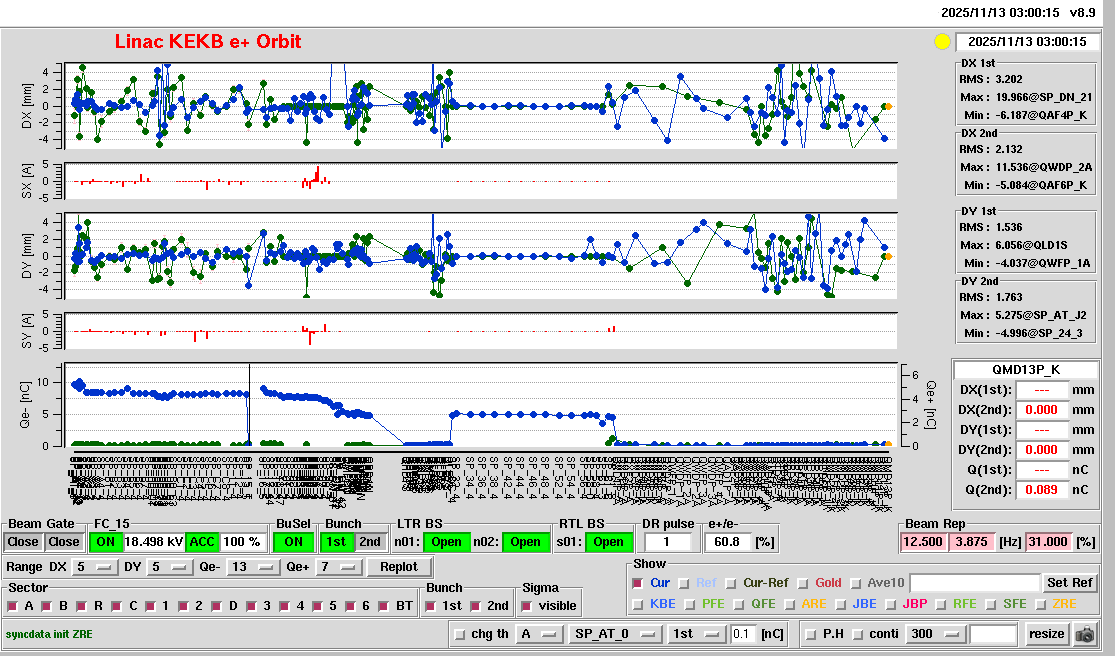1115x656 pixels.
Task: Click the FC_15 ON button
Action: [x=104, y=542]
